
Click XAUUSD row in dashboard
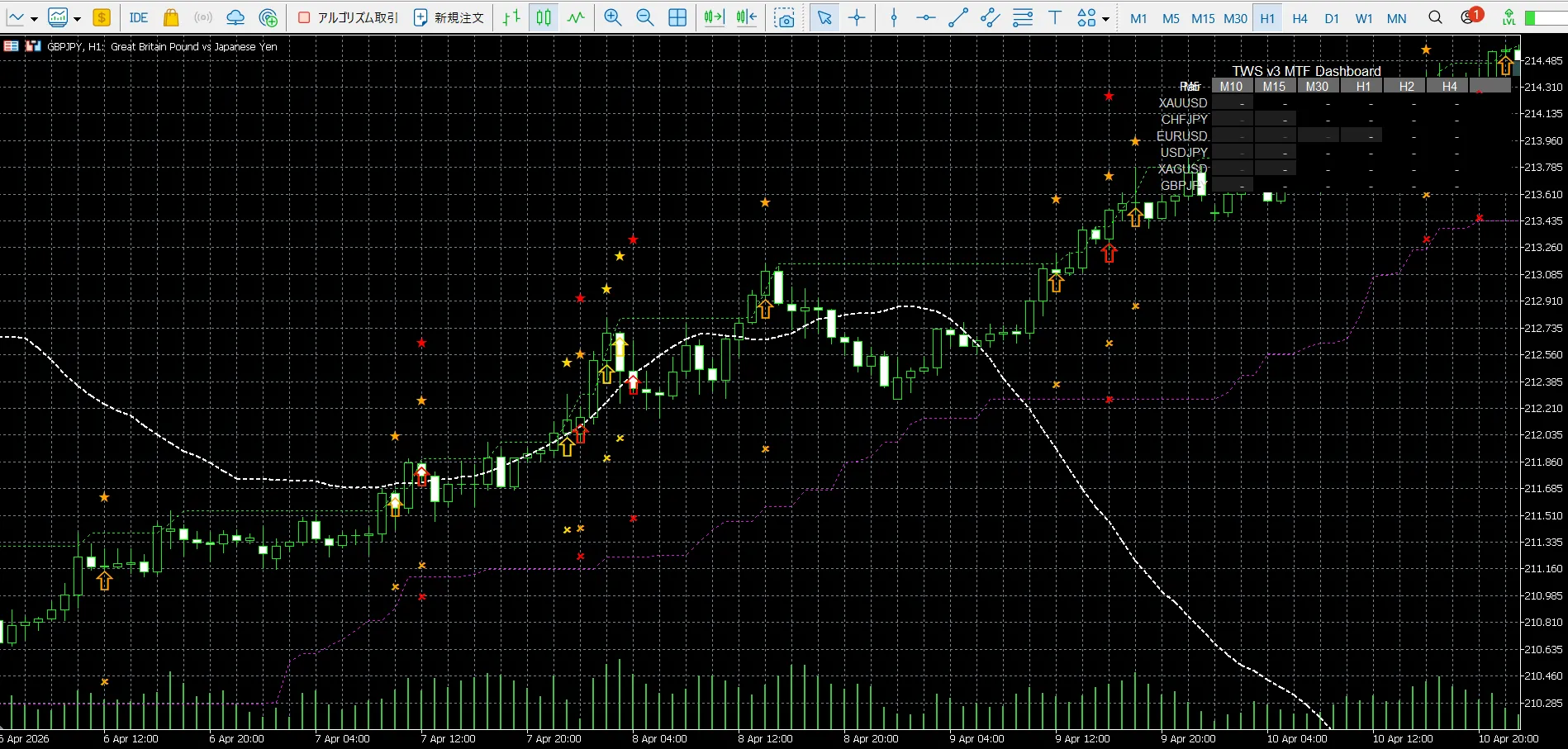click(x=1183, y=102)
